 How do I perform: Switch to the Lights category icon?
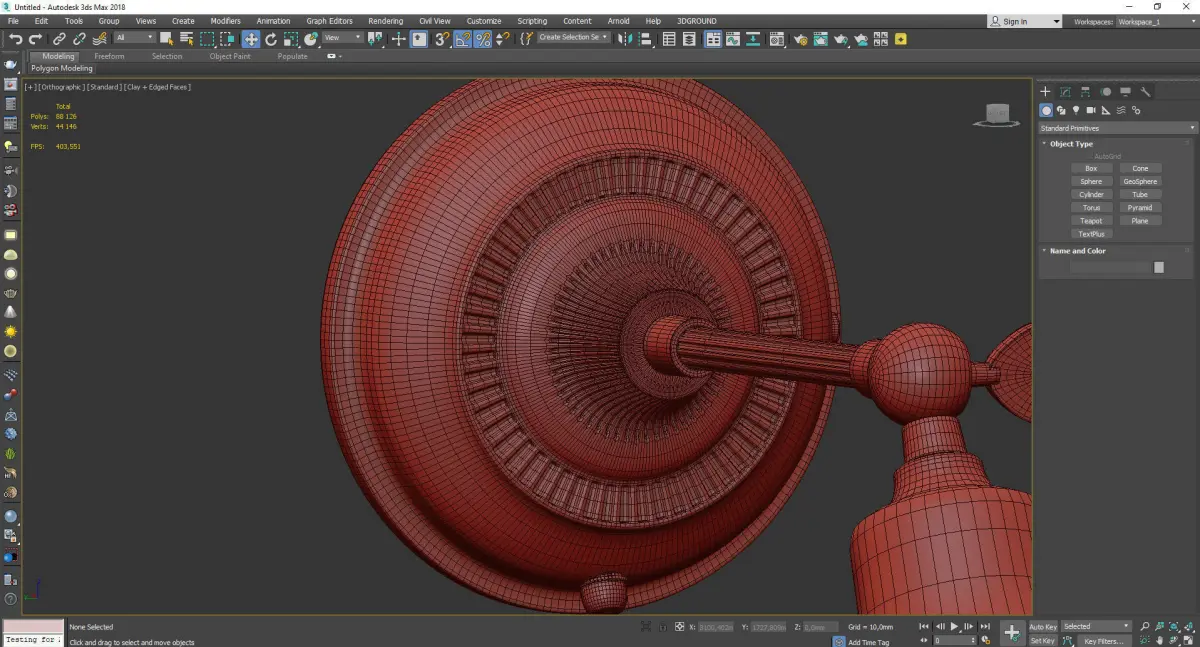click(1076, 110)
